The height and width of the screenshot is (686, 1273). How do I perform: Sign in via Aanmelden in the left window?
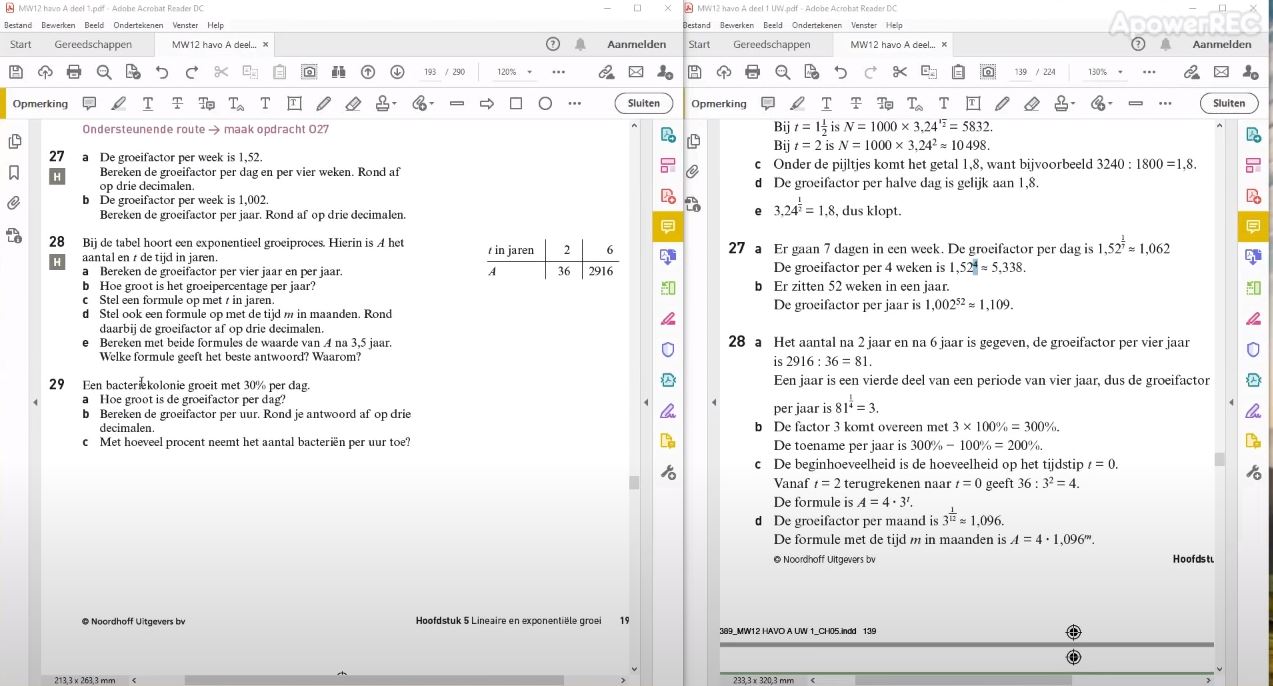point(637,44)
